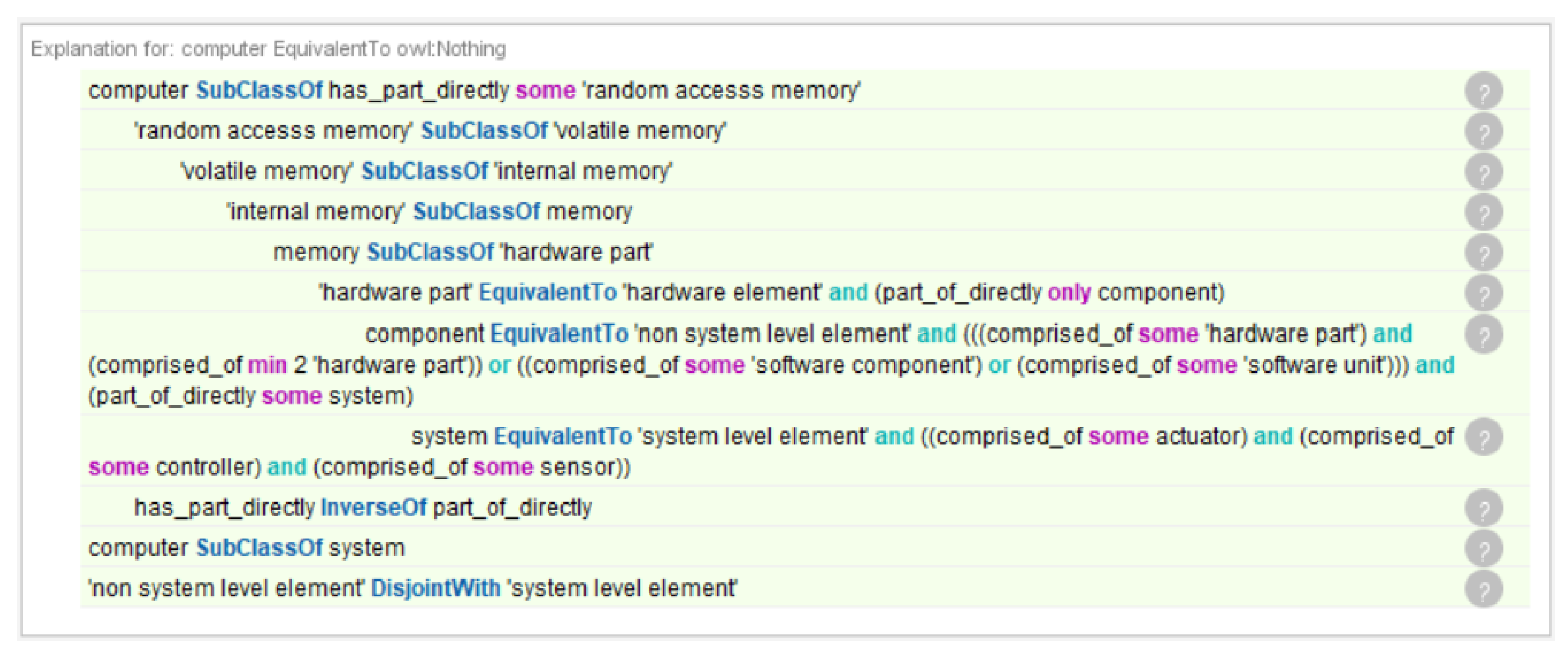Click help icon for internal memory SubClassOf row

pyautogui.click(x=1484, y=212)
